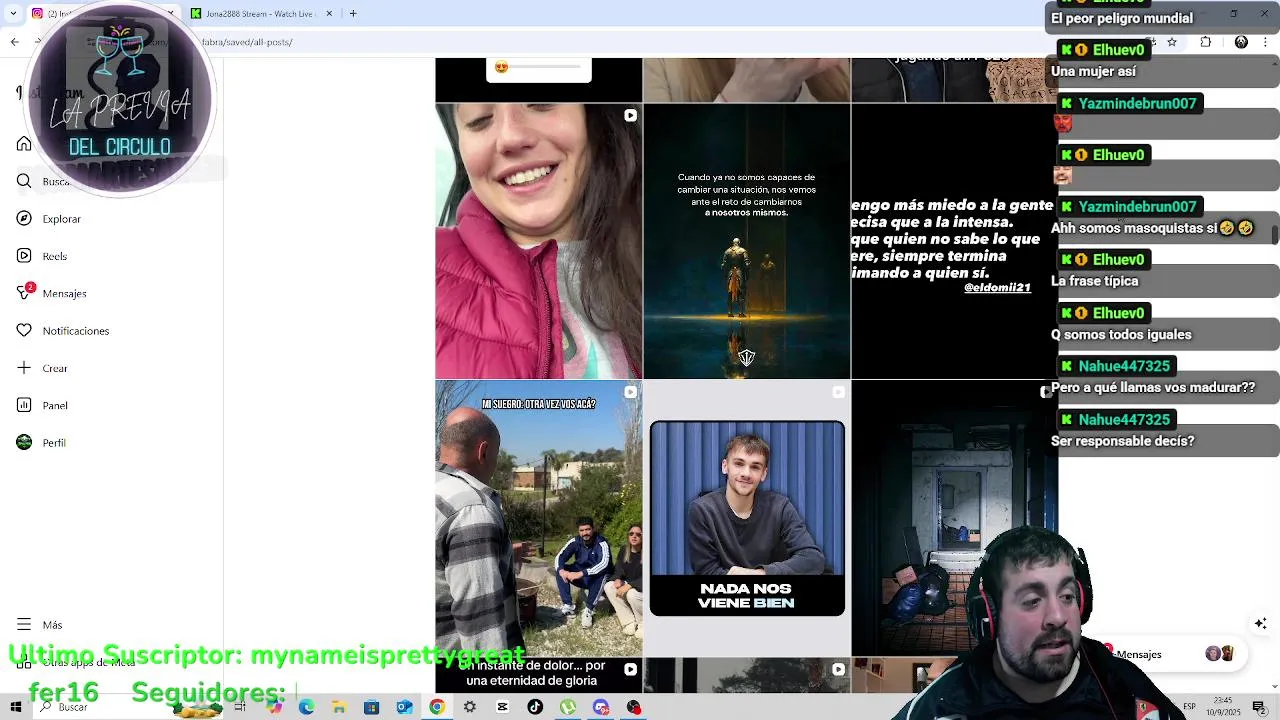1280x720 pixels.
Task: Switch to the Jona2888 Stream Kick tab
Action: (260, 14)
